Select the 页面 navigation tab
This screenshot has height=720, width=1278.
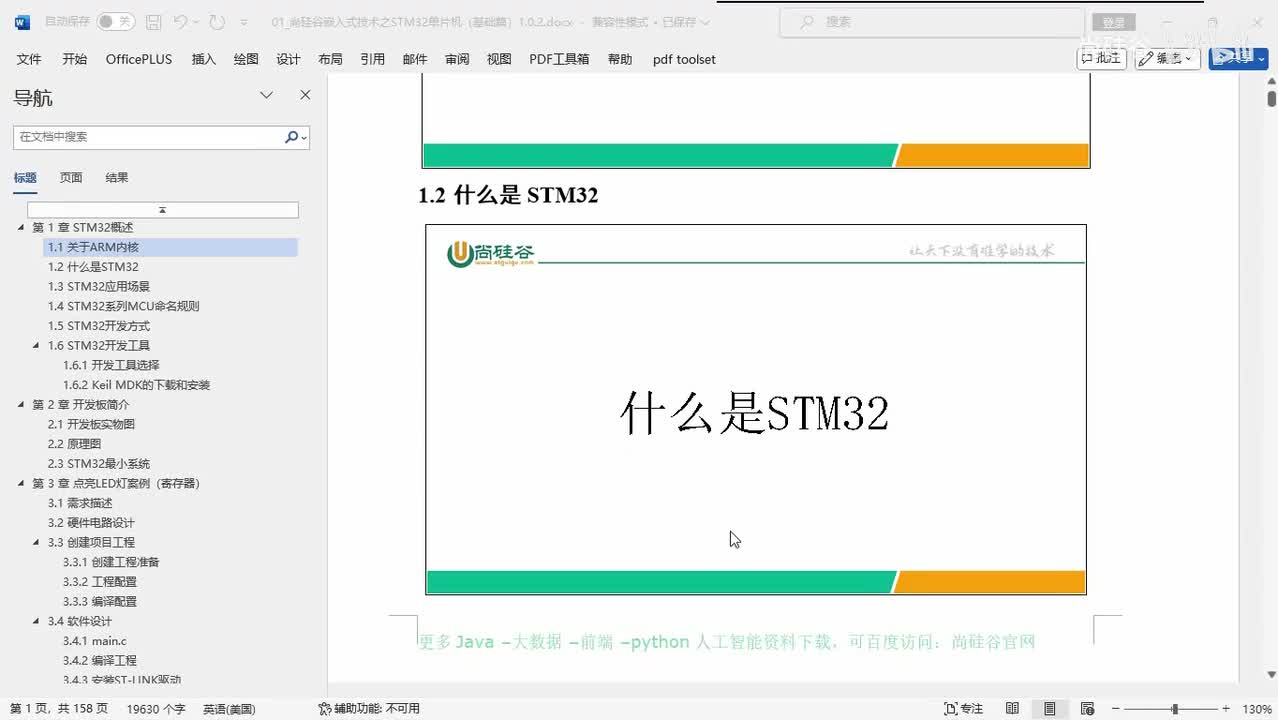[71, 178]
